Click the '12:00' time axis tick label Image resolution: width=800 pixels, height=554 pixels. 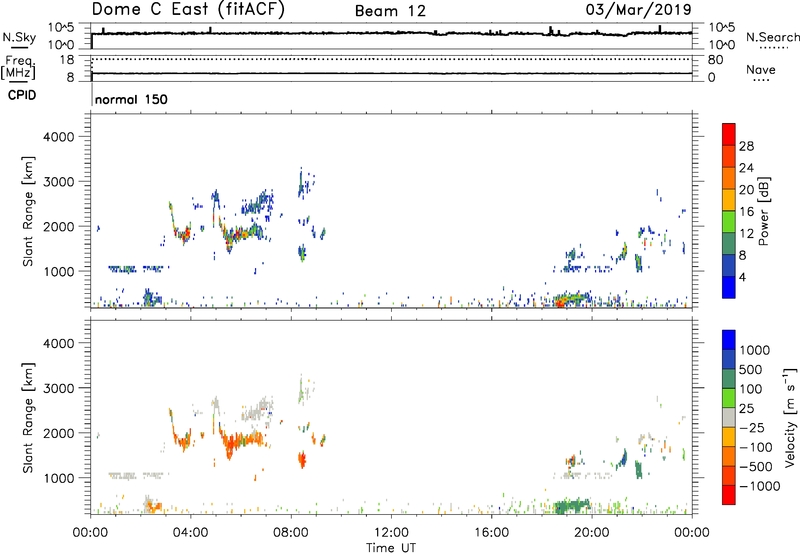(x=391, y=533)
